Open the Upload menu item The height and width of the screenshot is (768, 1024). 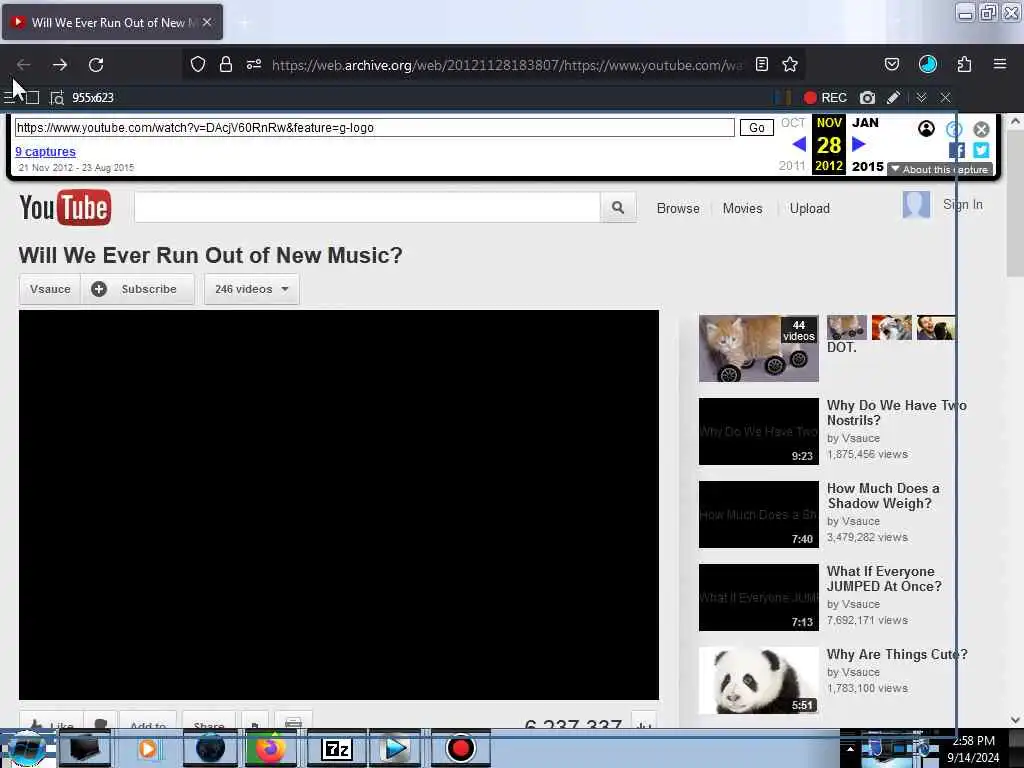click(x=810, y=208)
